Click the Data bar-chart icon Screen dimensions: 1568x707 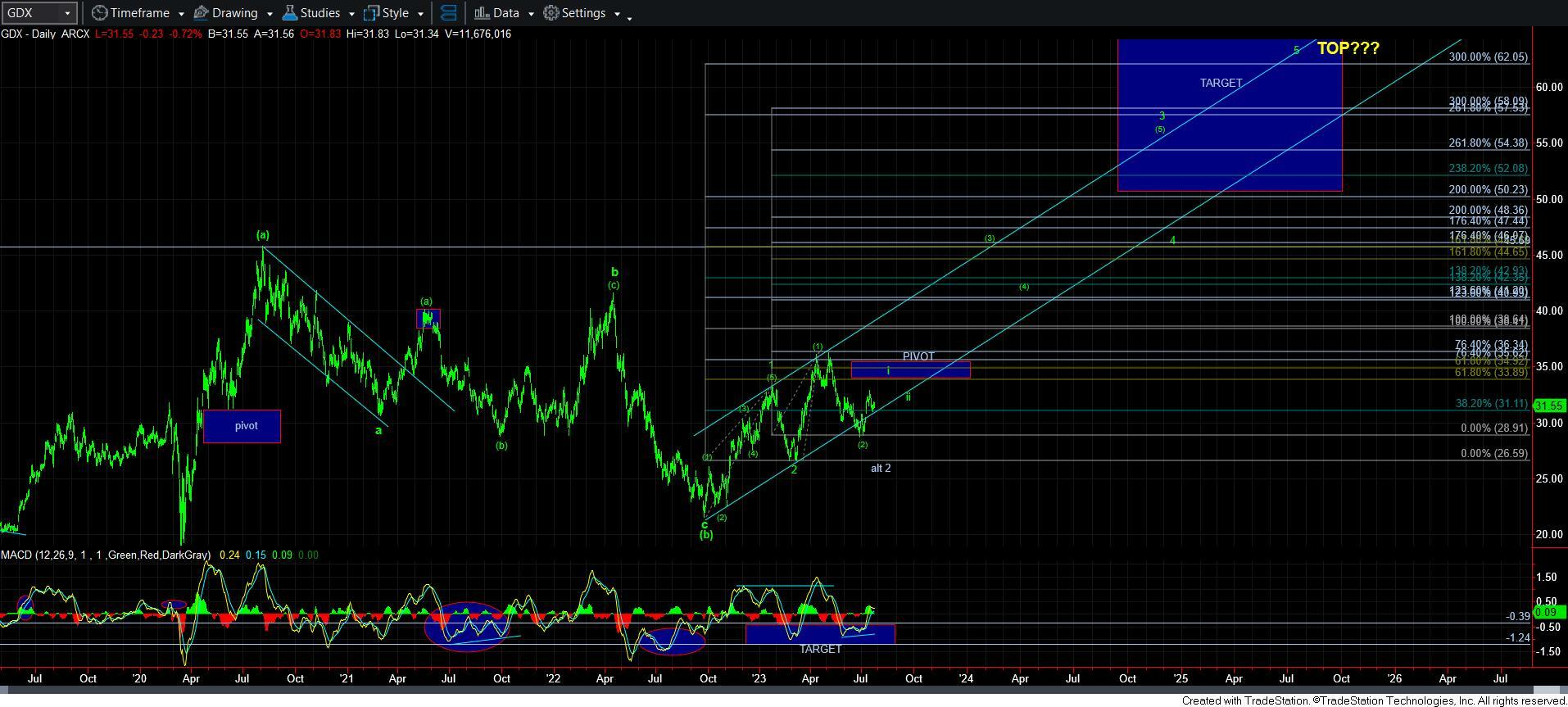(x=482, y=13)
